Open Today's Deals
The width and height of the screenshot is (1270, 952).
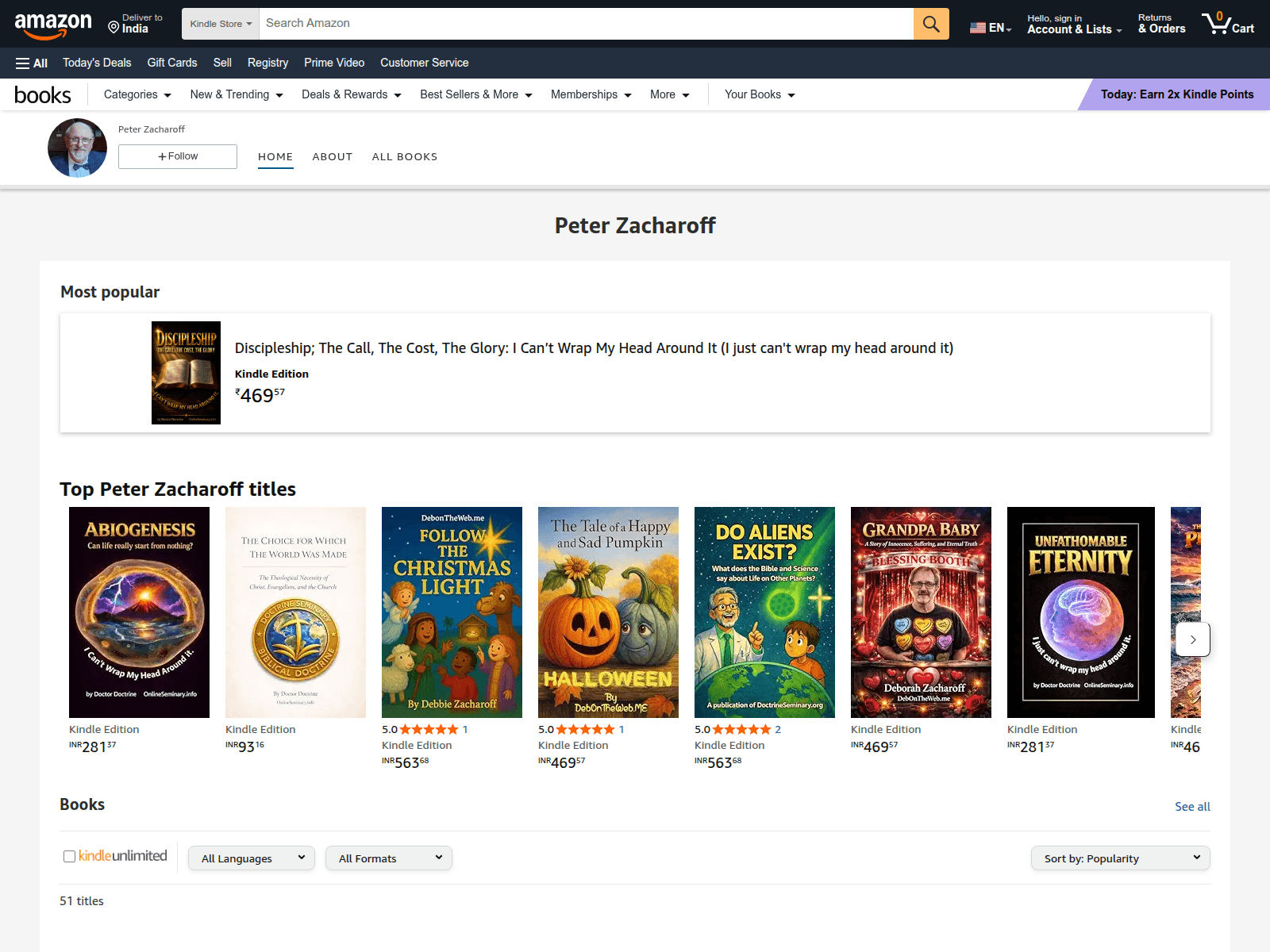(x=97, y=63)
